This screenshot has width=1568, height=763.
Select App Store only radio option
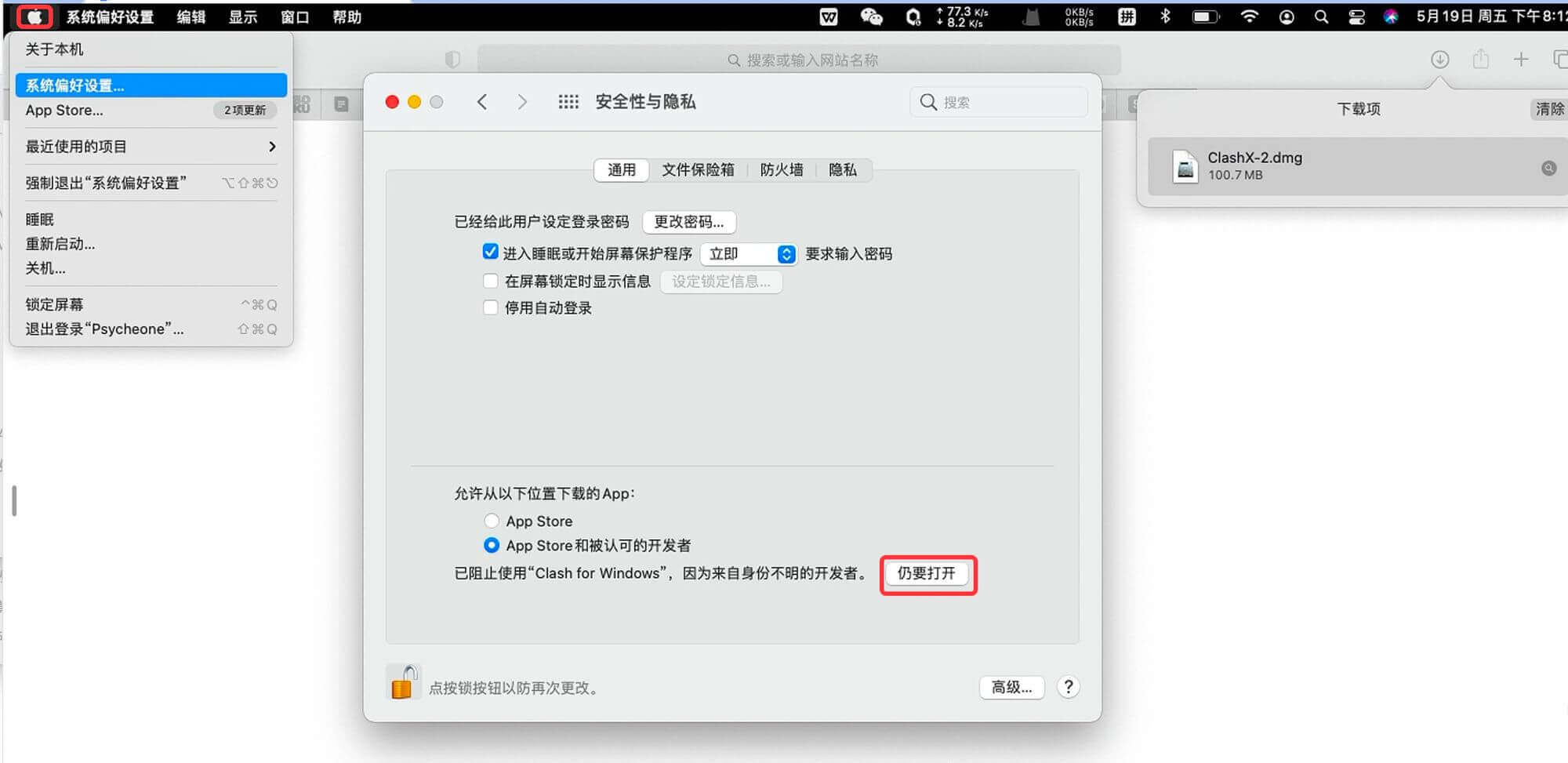click(492, 521)
